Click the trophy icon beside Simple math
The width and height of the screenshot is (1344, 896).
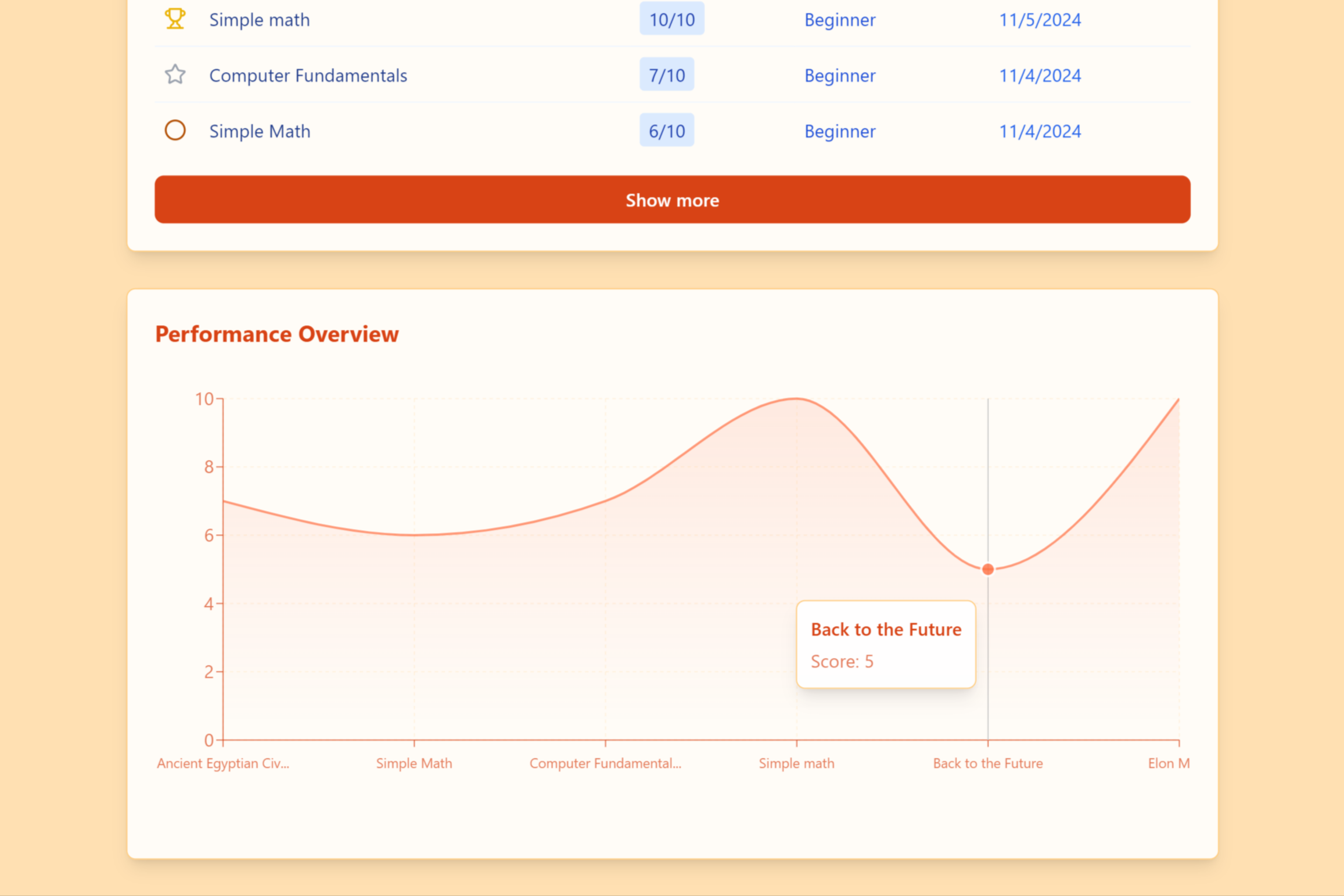pyautogui.click(x=175, y=19)
